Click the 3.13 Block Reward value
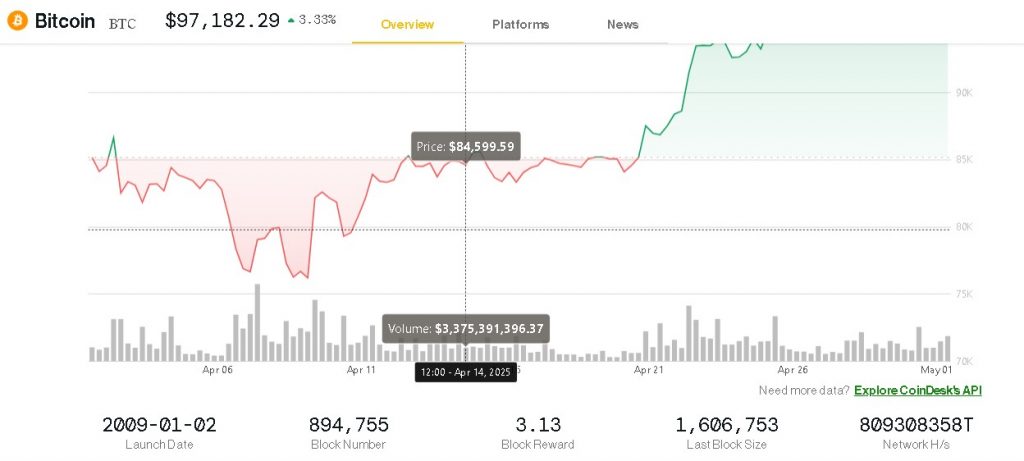Viewport: 1024px width, 461px height. (x=537, y=425)
